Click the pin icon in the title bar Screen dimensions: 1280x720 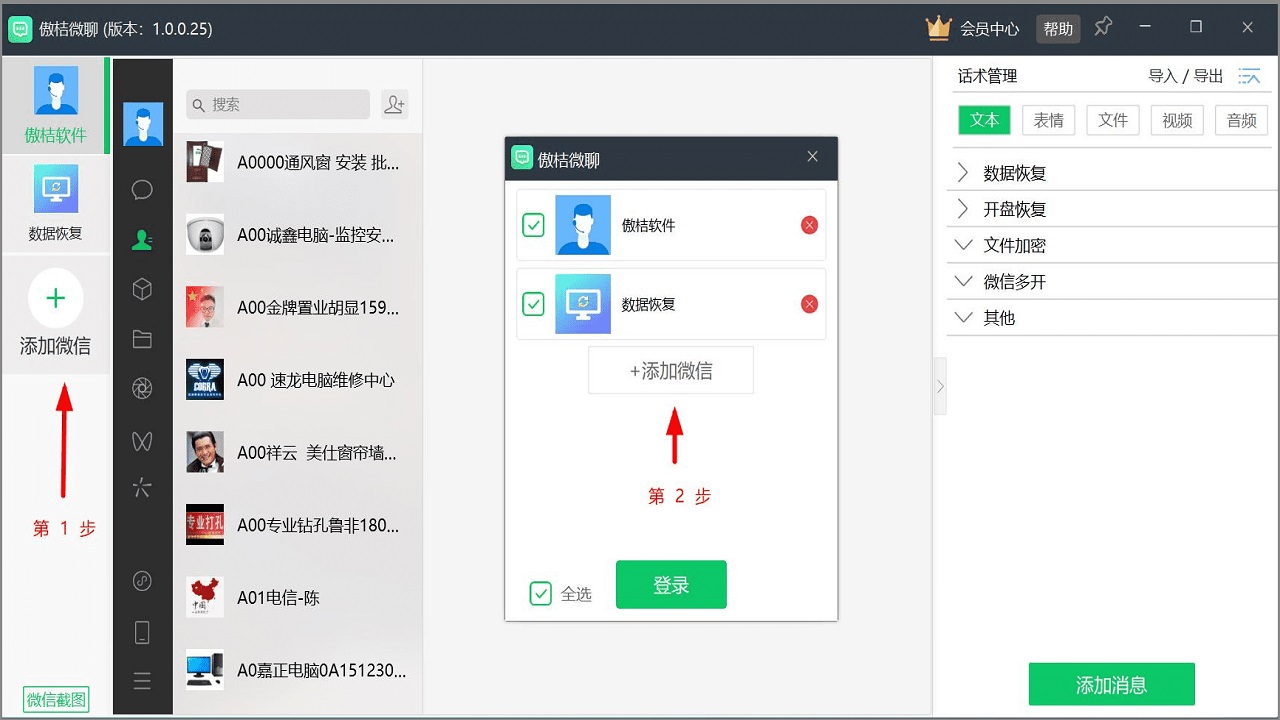pos(1103,28)
